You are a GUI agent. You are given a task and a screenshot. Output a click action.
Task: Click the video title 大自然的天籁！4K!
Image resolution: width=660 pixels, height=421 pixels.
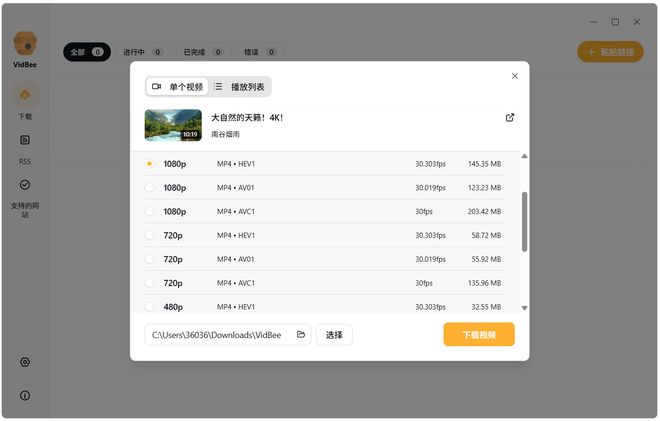click(247, 117)
